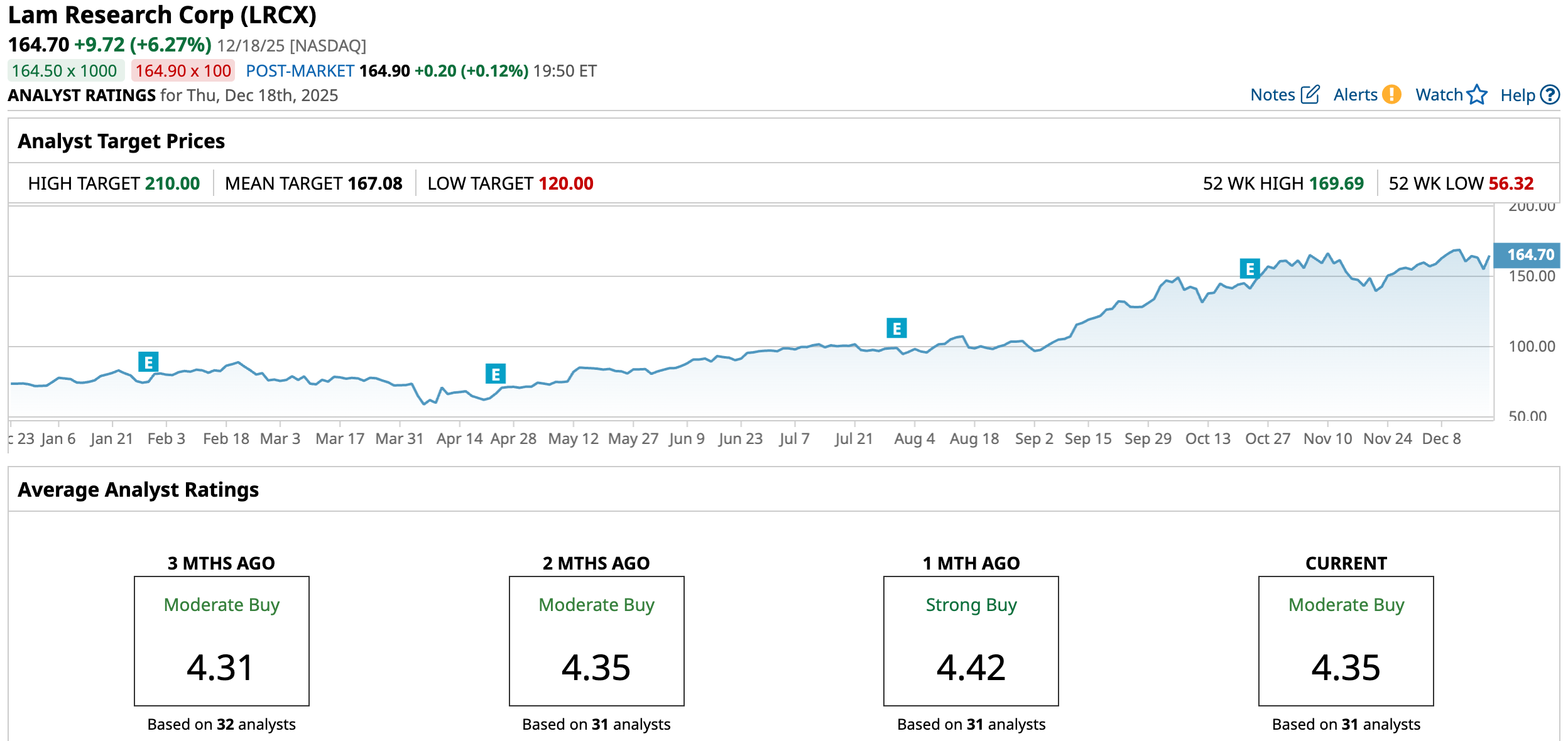Click the Watch star icon
The width and height of the screenshot is (1568, 741).
1477,95
